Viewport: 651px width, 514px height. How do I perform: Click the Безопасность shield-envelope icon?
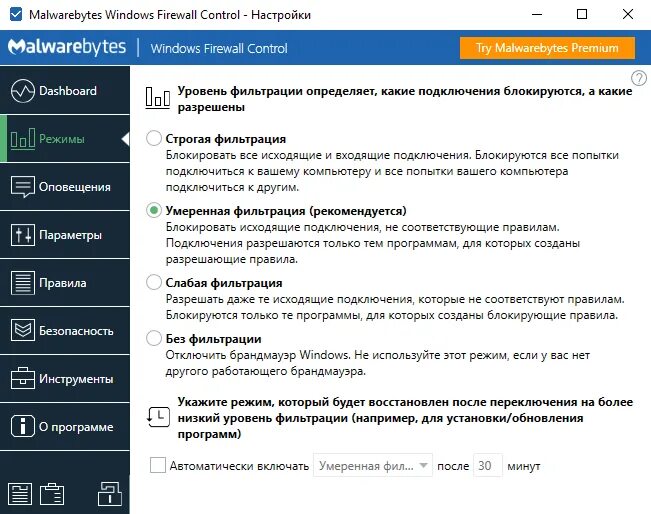coord(22,331)
